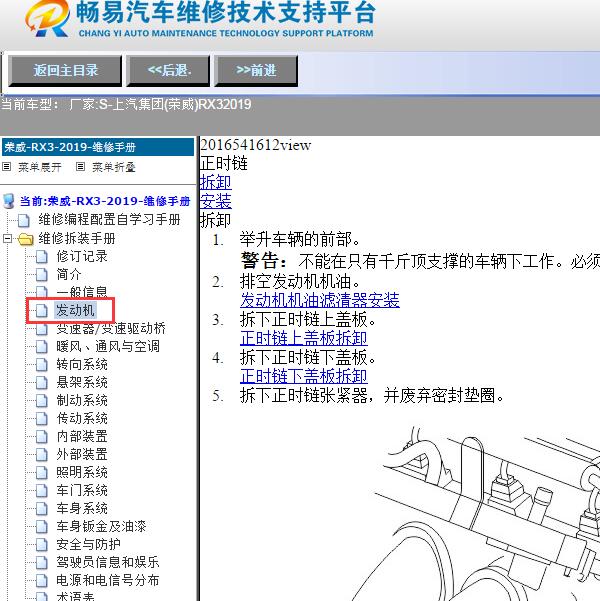
Task: Open the 车身系统 section
Action: [x=82, y=508]
